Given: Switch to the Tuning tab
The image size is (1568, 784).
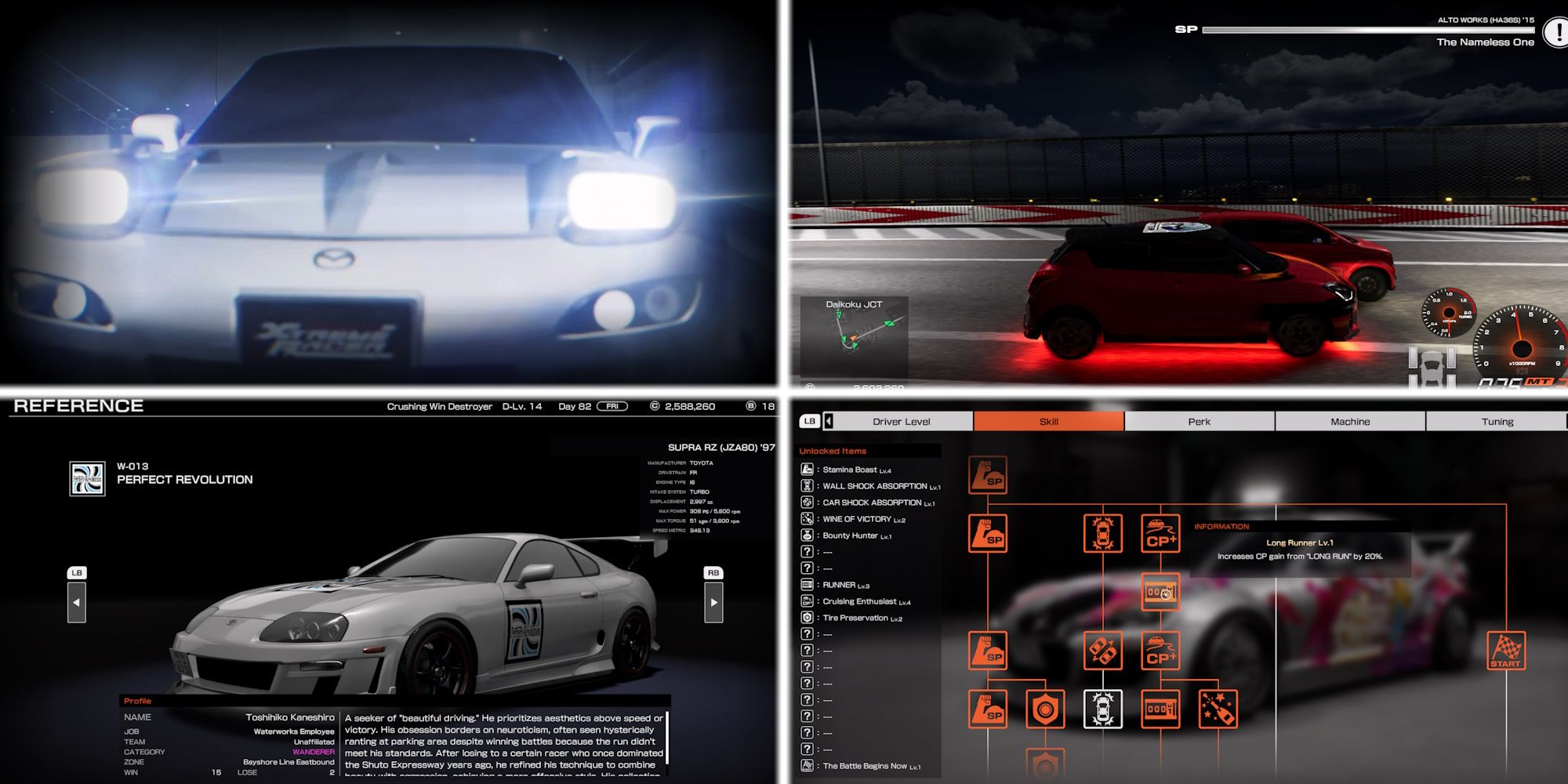Looking at the screenshot, I should (x=1497, y=421).
